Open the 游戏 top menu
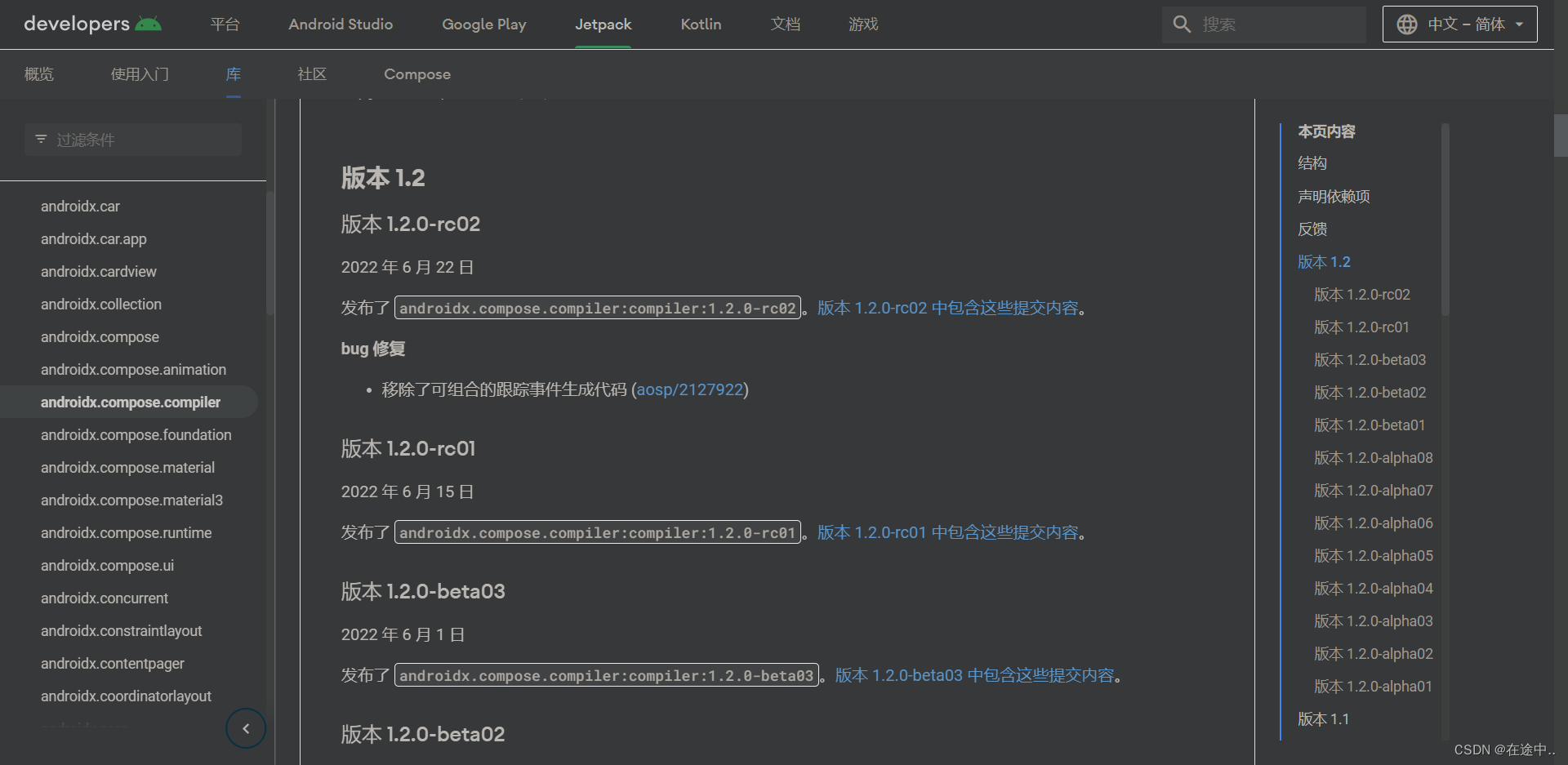 (863, 24)
